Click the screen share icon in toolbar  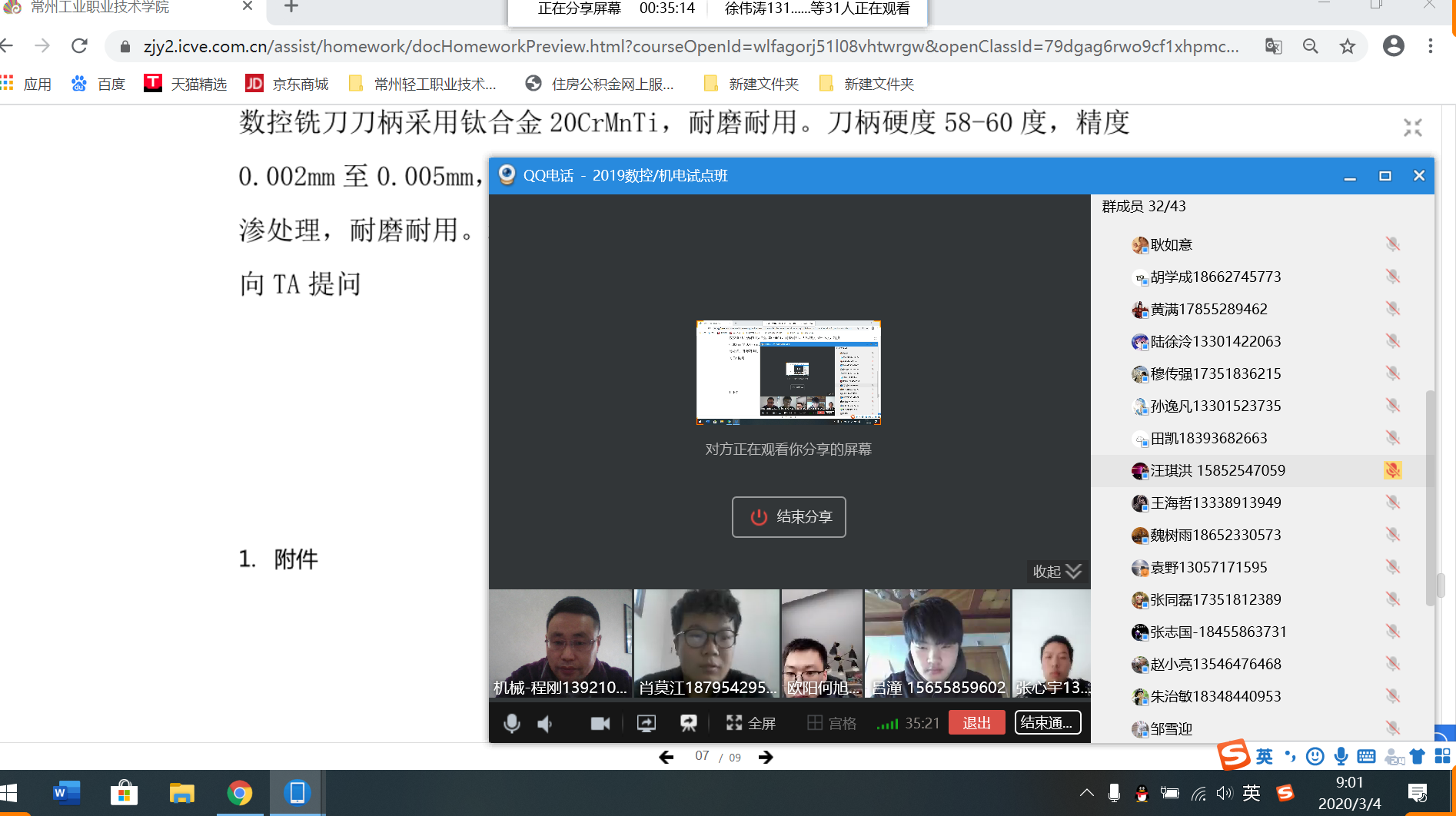pyautogui.click(x=646, y=723)
